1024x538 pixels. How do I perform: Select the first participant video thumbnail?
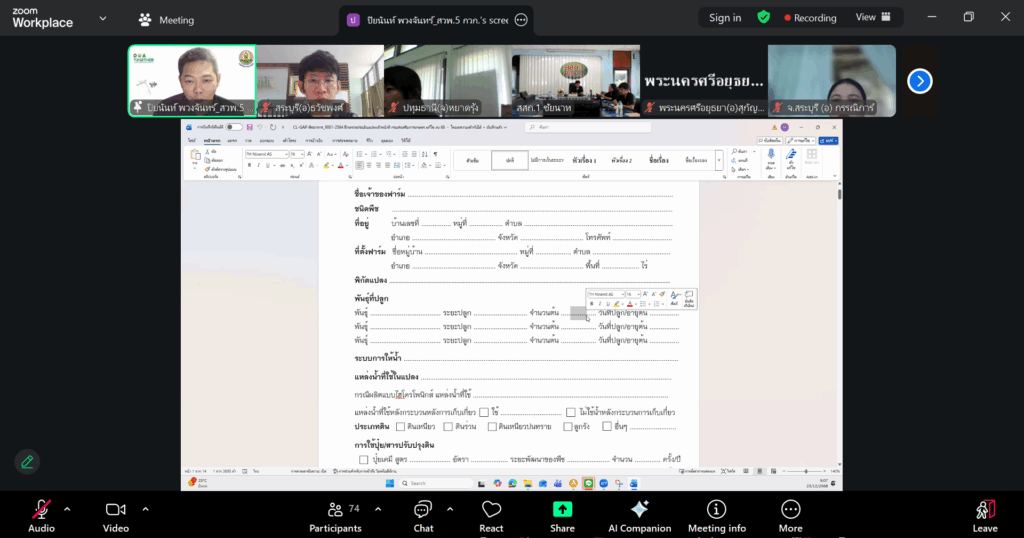191,80
